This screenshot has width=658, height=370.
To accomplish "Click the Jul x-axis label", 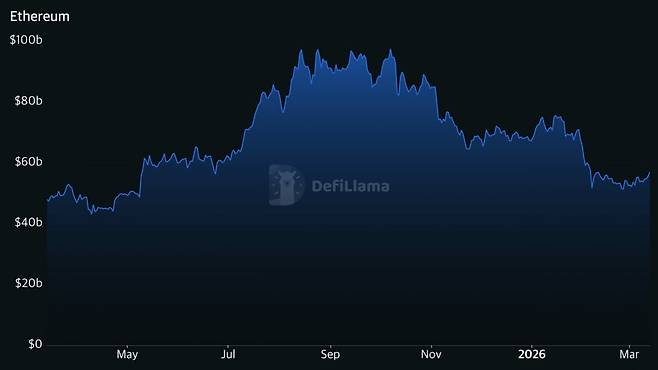I will (x=228, y=354).
